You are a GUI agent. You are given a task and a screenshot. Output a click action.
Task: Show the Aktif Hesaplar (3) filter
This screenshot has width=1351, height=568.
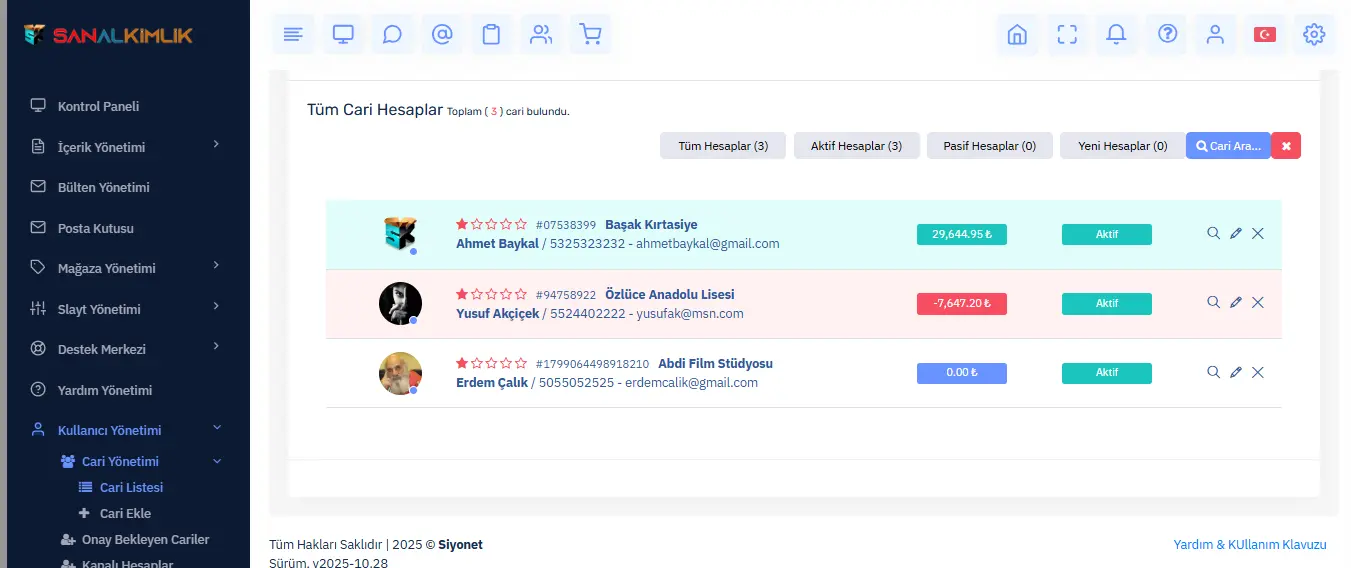(x=856, y=146)
